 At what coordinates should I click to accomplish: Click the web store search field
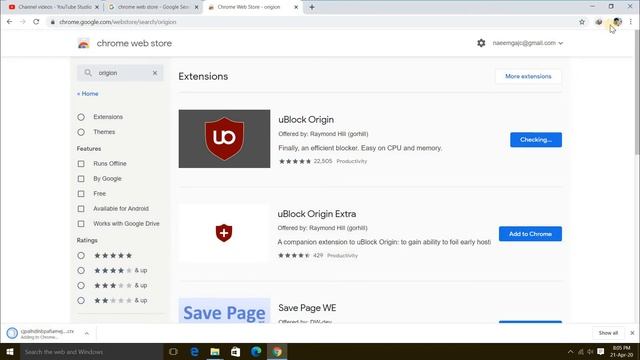120,73
